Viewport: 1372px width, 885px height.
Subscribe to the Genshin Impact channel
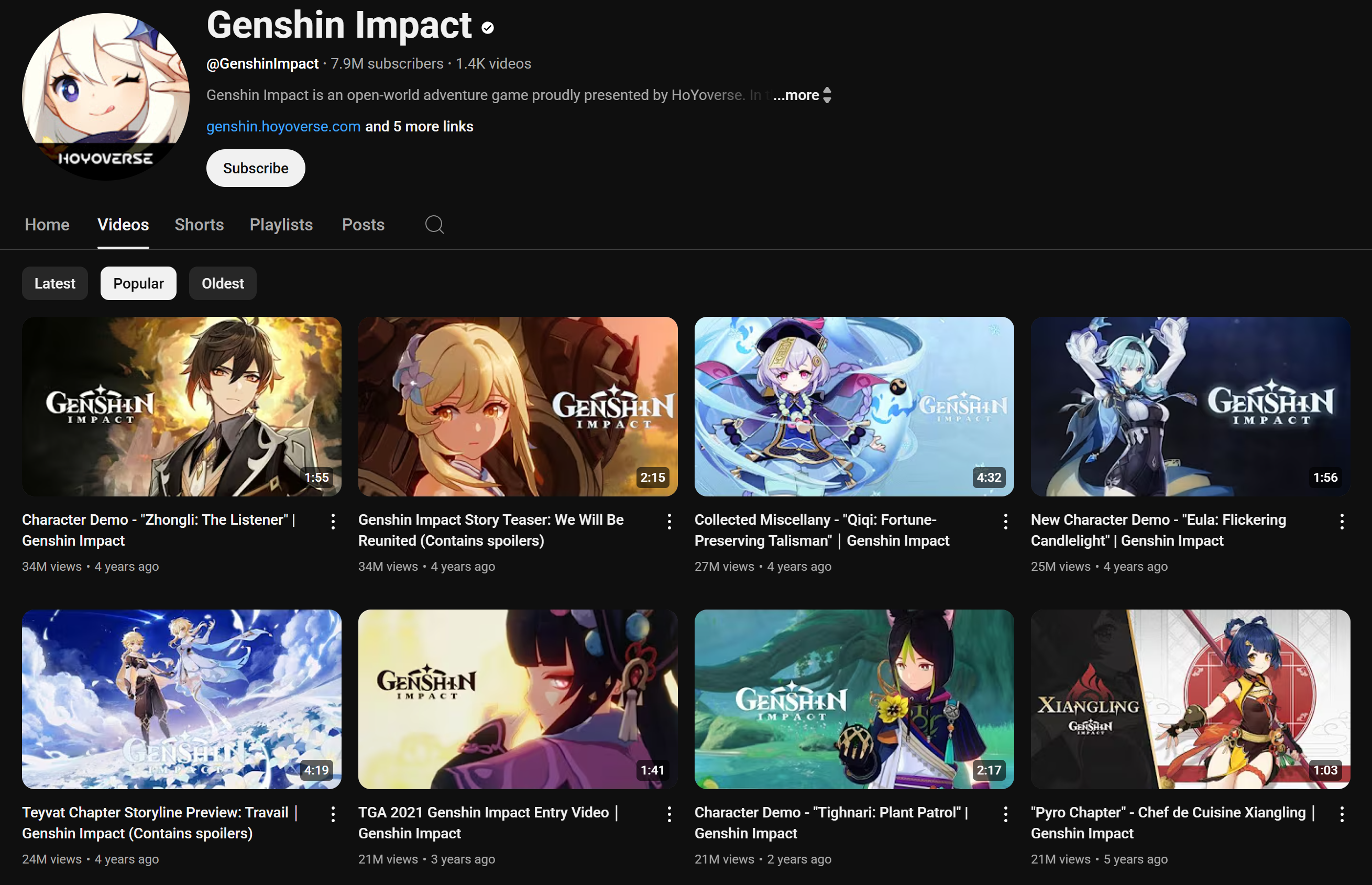click(256, 169)
